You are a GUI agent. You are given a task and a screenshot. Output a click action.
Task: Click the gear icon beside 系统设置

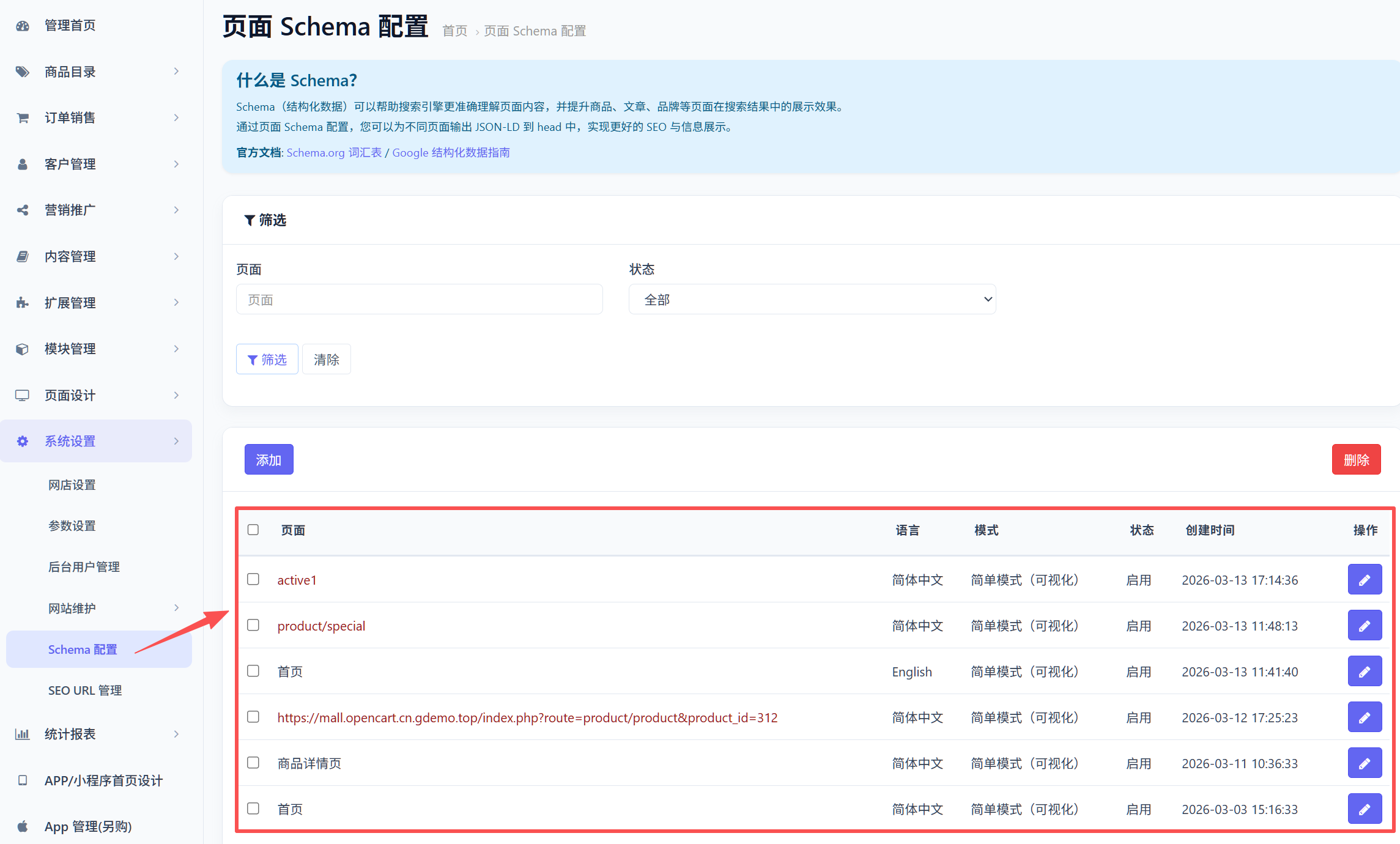tap(23, 441)
